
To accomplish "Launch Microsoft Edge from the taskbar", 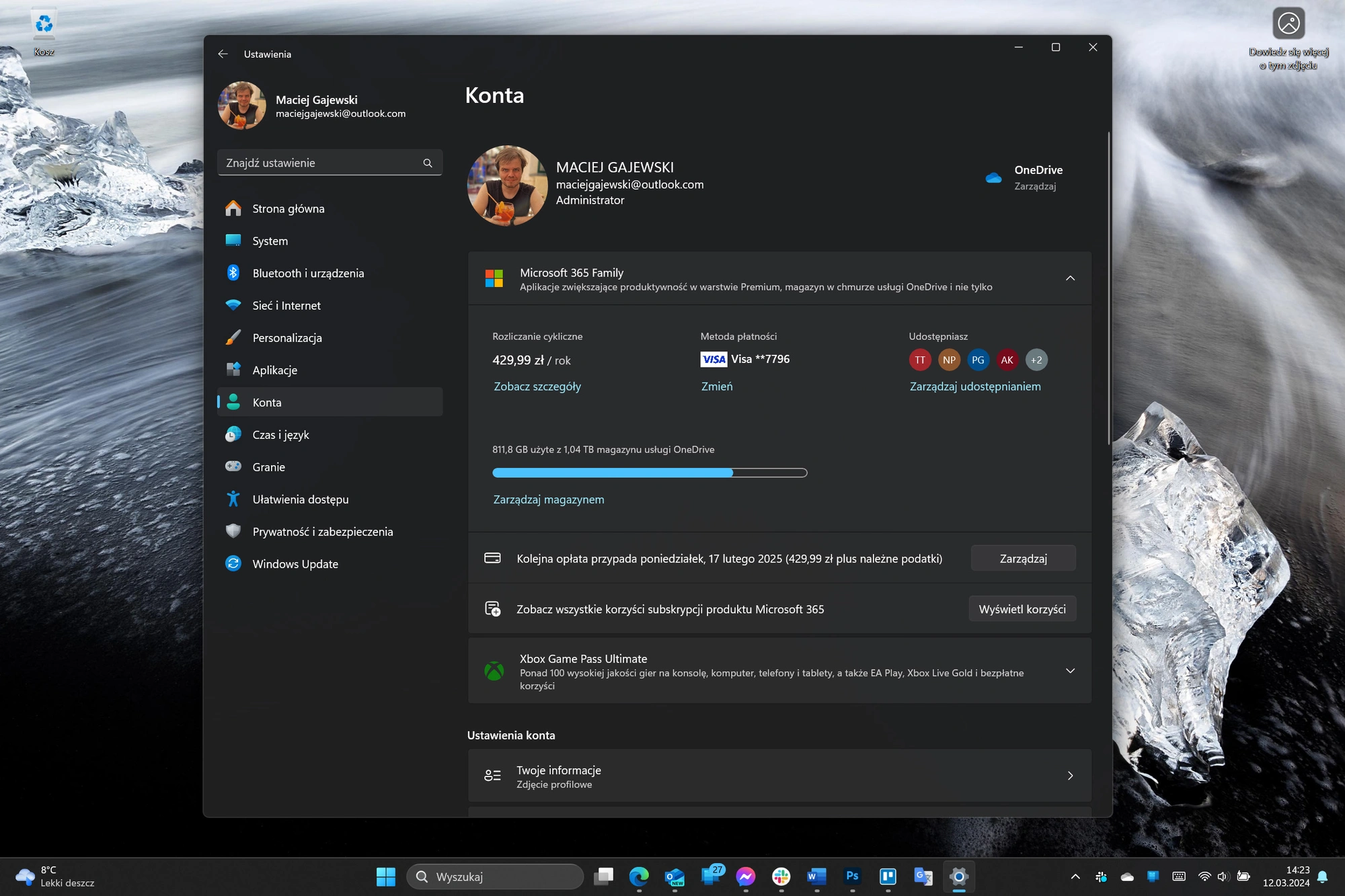I will point(639,877).
